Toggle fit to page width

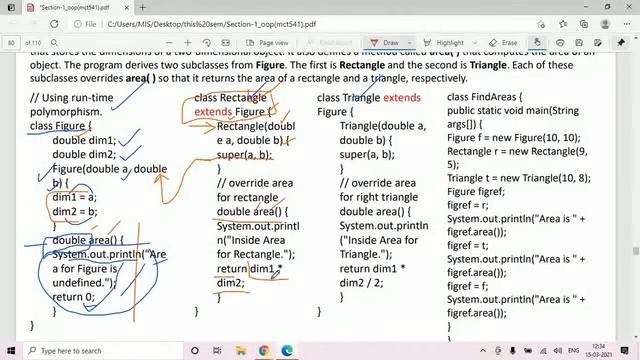[x=225, y=42]
